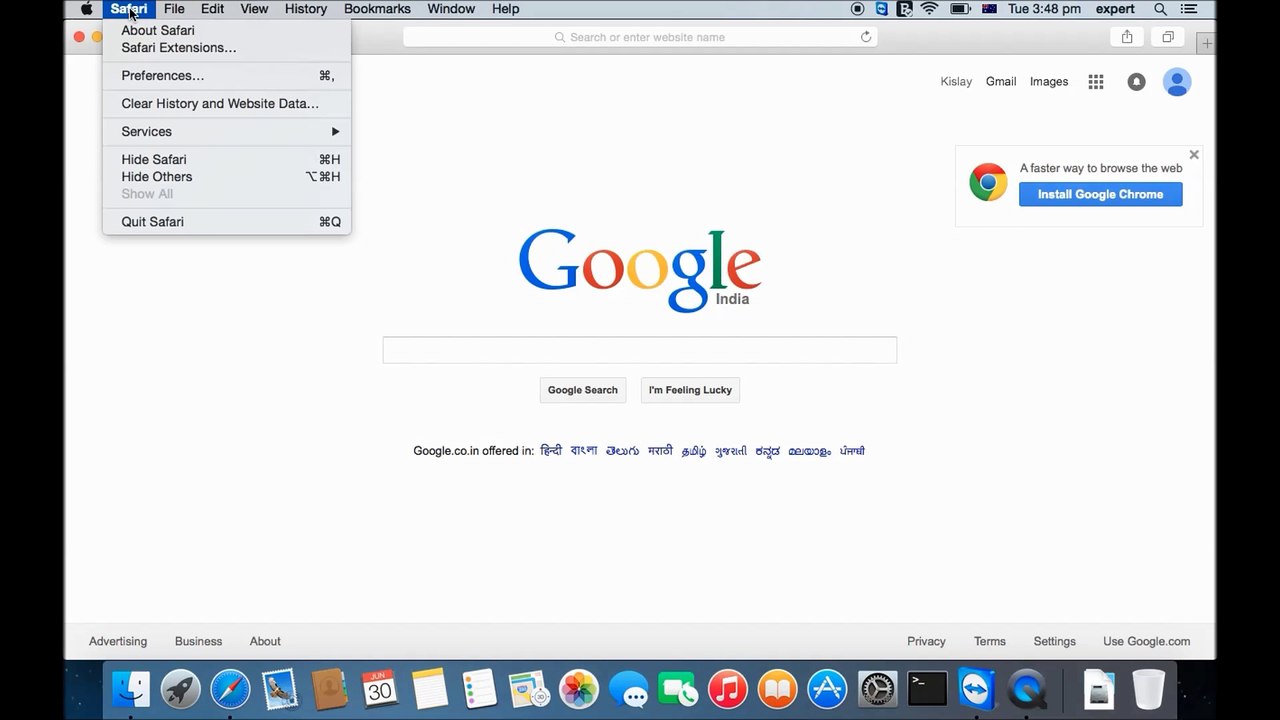Open Contacts book in the dock

click(329, 689)
